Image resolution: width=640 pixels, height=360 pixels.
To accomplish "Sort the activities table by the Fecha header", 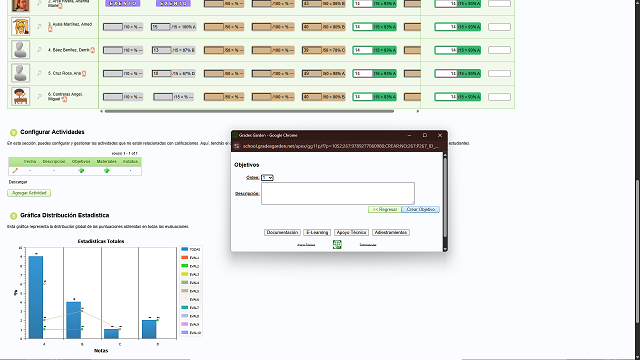I will click(30, 162).
